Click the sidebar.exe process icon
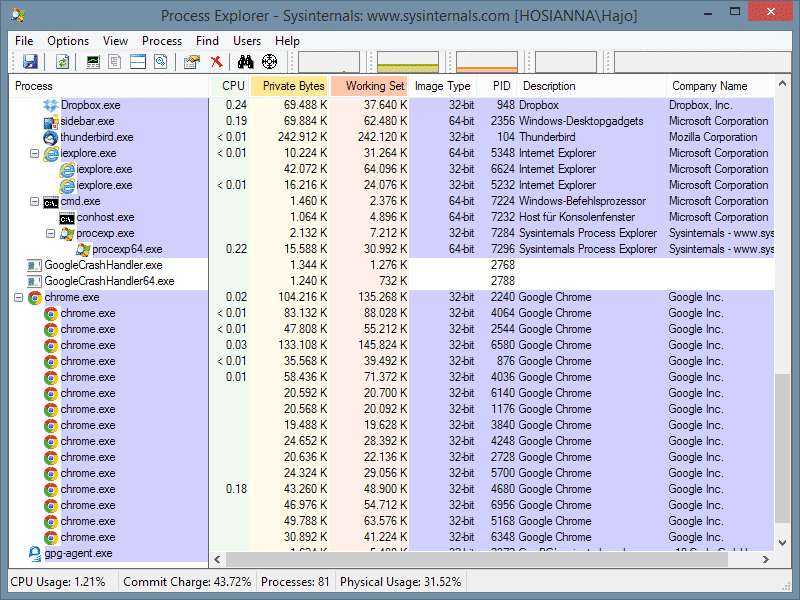800x600 pixels. pos(51,122)
